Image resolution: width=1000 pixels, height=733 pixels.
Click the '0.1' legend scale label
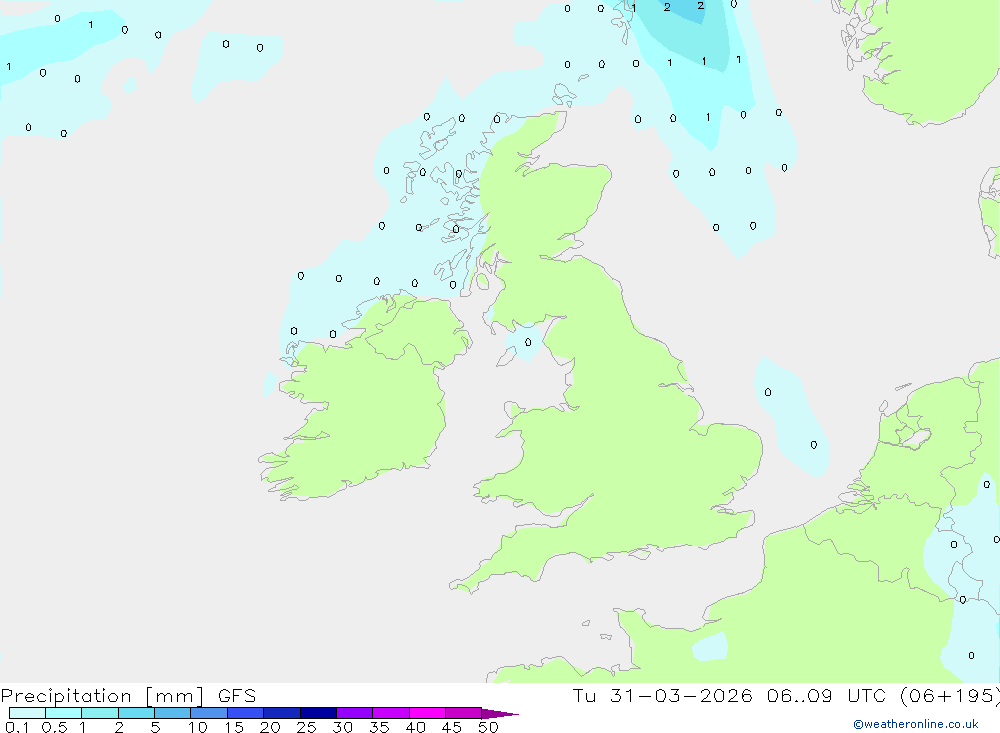pos(17,727)
